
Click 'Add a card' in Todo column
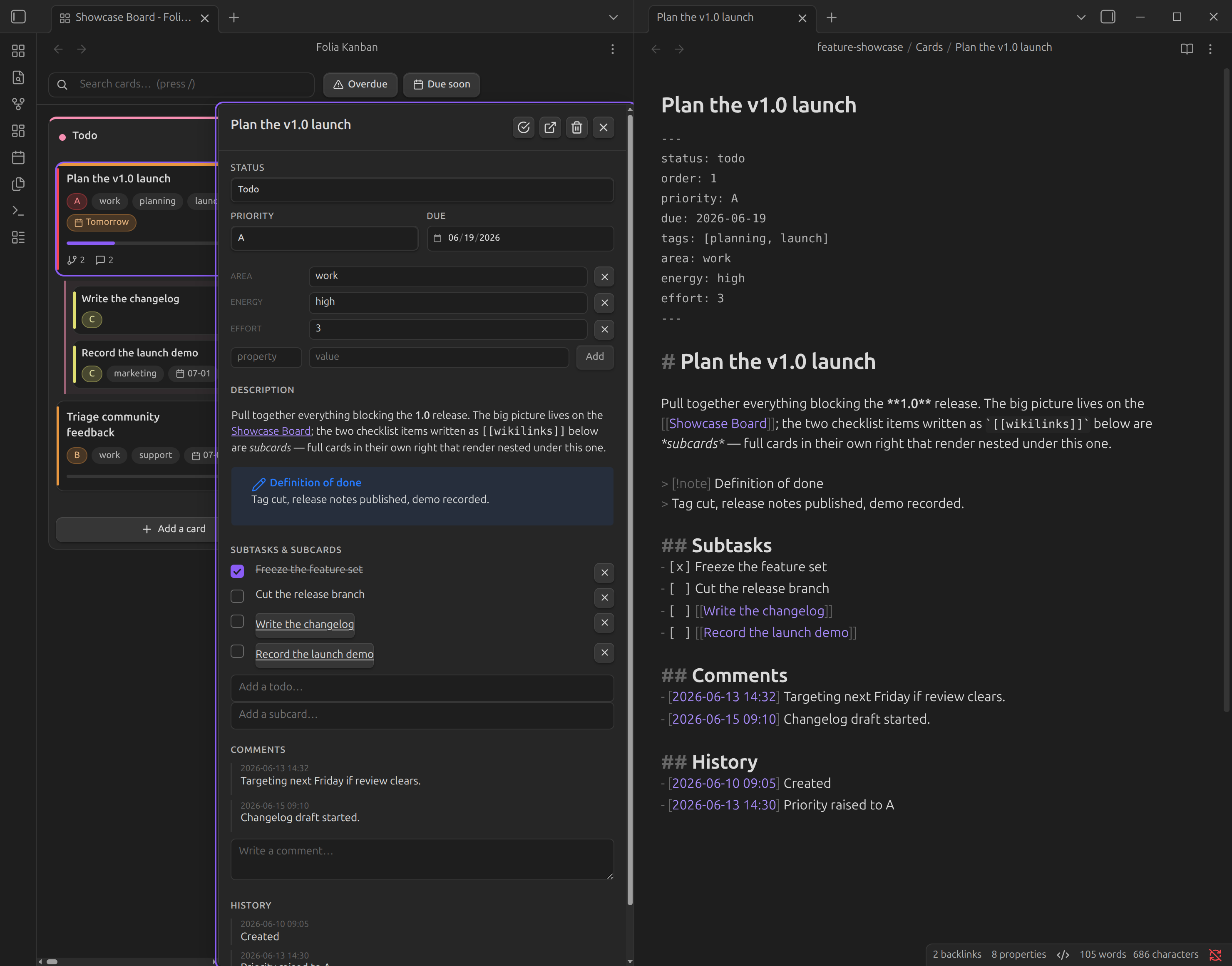pos(137,529)
